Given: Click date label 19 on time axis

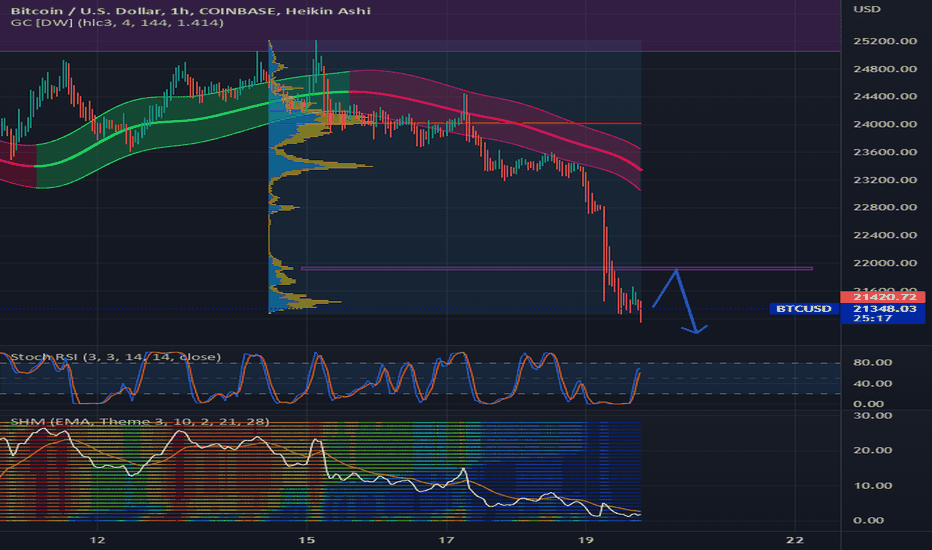Looking at the screenshot, I should click(x=585, y=540).
